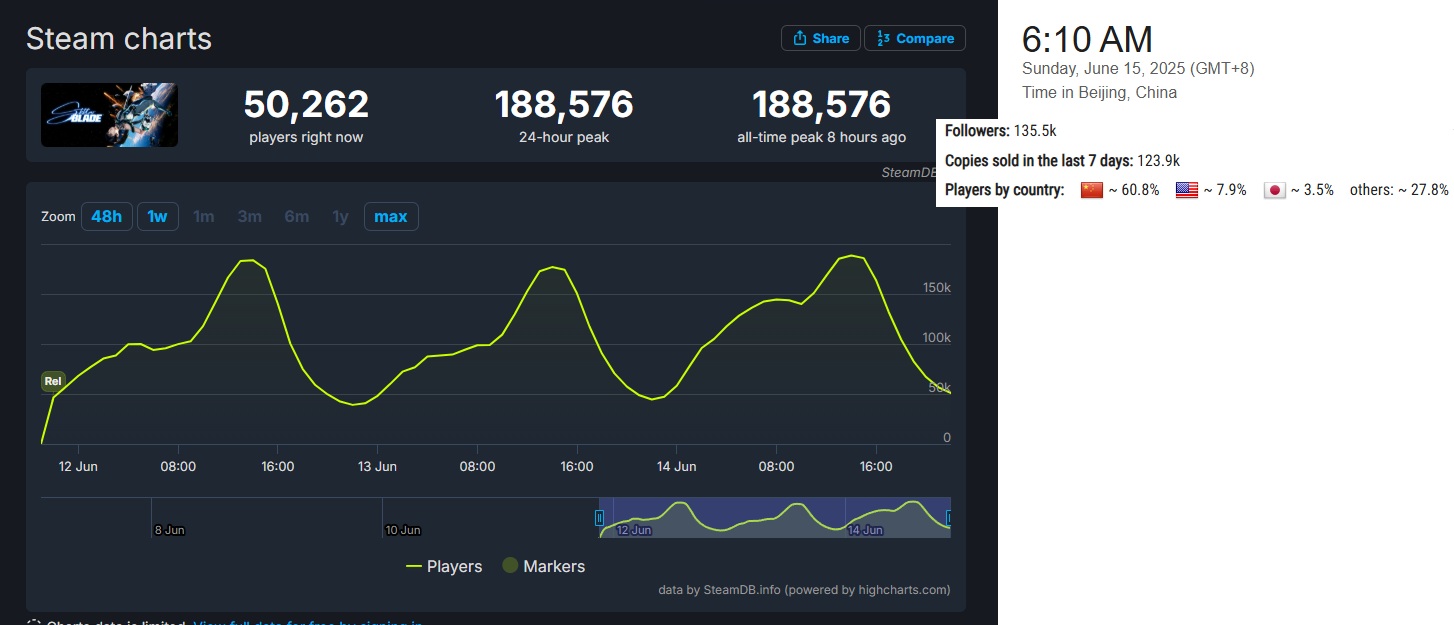Toggle the Markers series in legend

point(543,566)
